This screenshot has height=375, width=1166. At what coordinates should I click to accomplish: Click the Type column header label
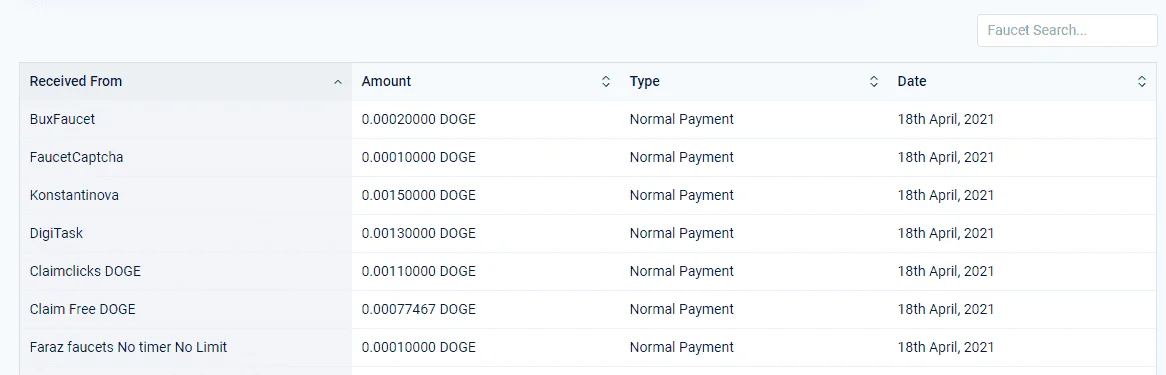[644, 82]
